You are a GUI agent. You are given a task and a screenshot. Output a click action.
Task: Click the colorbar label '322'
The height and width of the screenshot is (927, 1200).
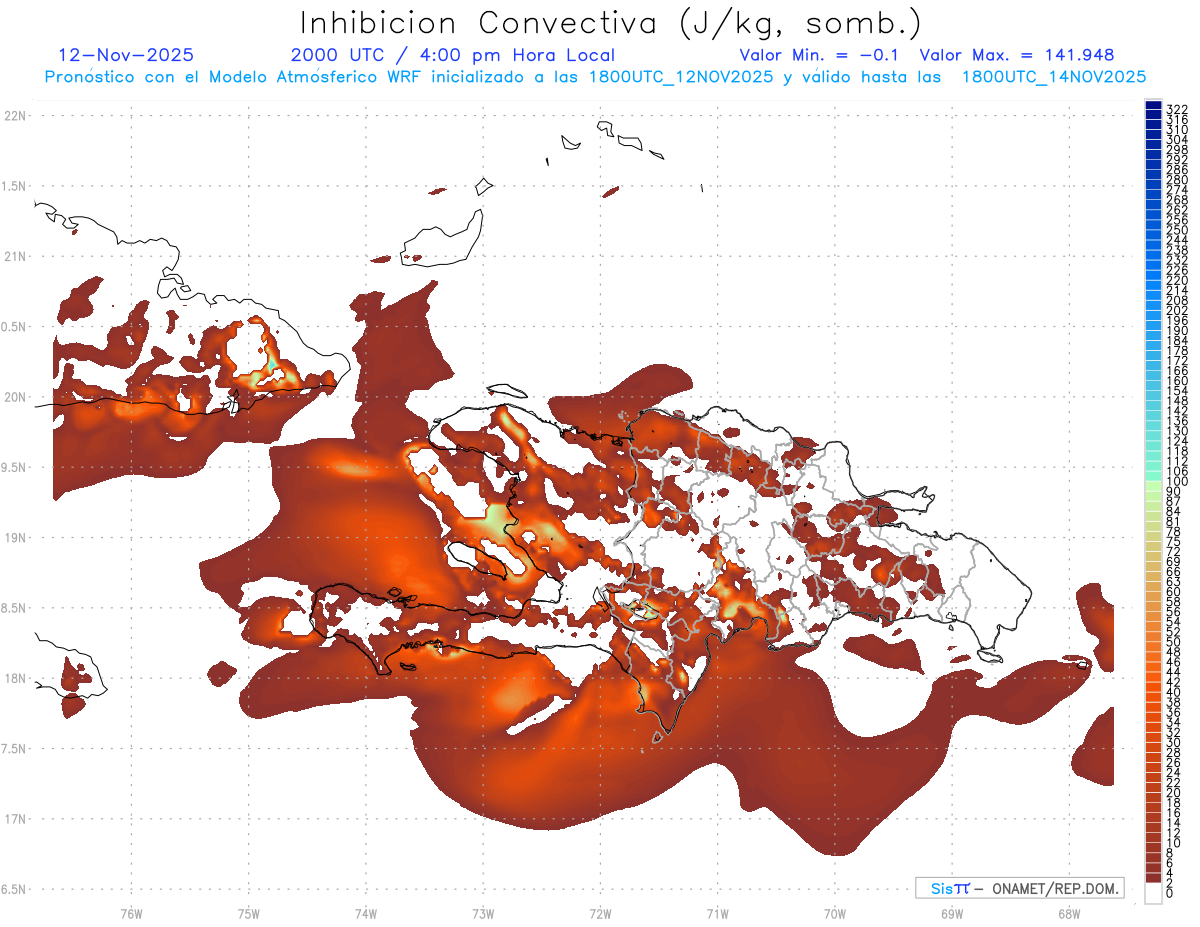click(x=1176, y=108)
